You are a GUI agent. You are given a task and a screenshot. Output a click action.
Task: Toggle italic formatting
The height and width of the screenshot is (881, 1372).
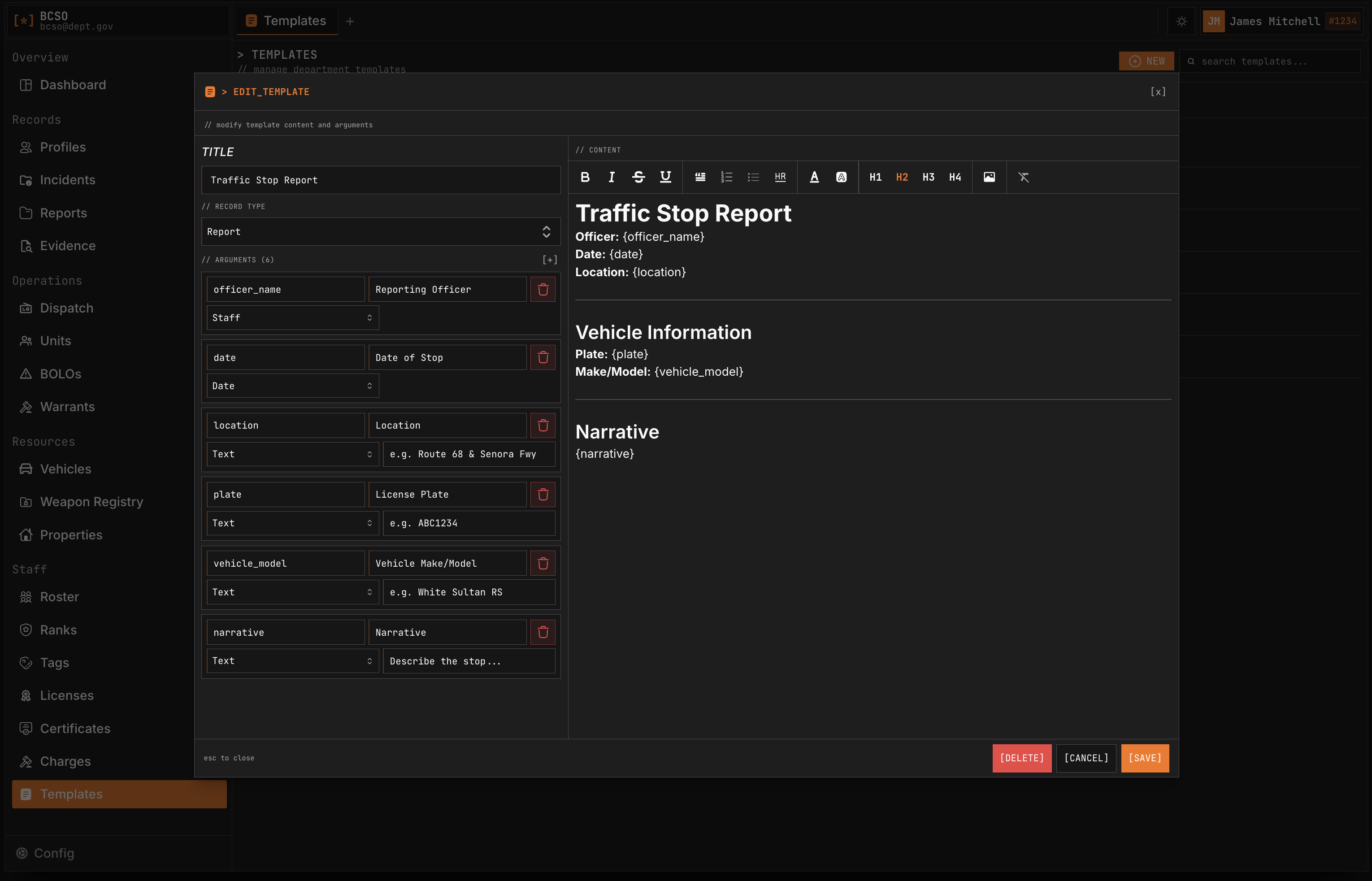click(x=611, y=177)
